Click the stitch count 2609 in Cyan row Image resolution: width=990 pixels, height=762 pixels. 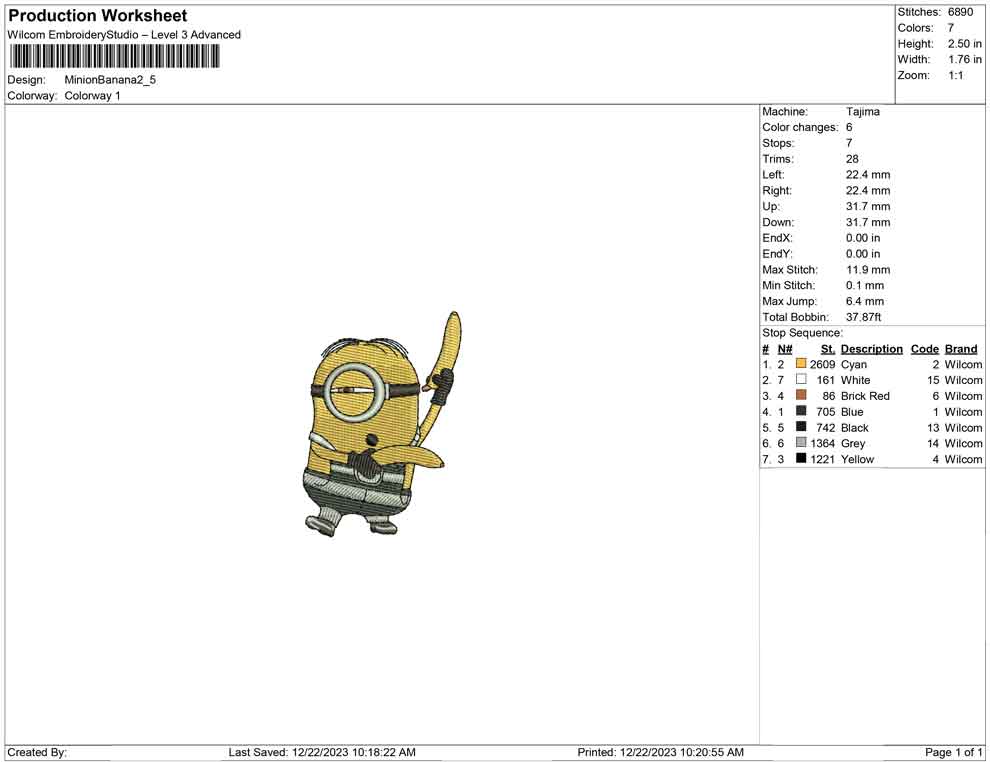point(822,364)
